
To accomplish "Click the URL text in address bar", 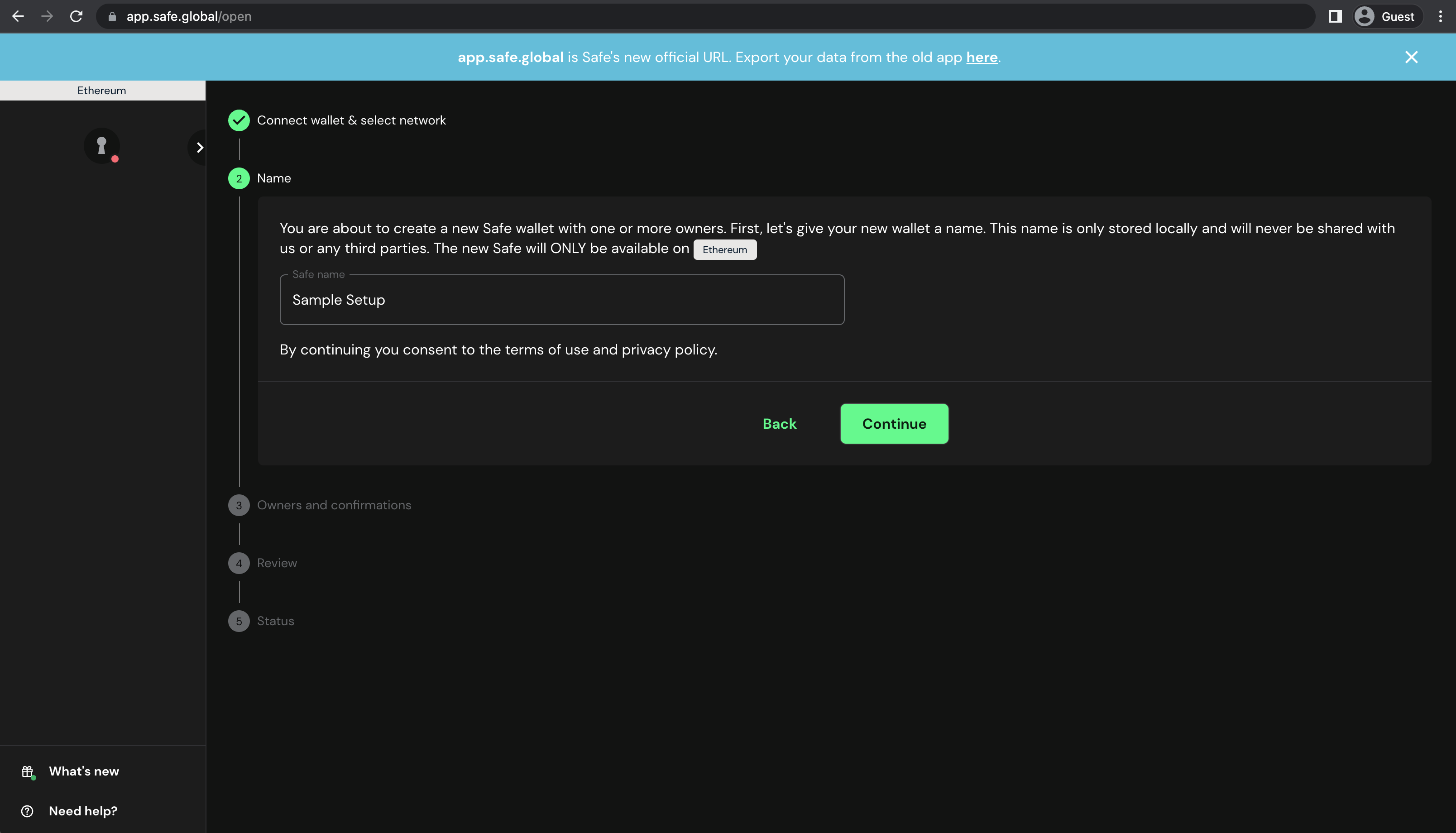I will [x=189, y=17].
